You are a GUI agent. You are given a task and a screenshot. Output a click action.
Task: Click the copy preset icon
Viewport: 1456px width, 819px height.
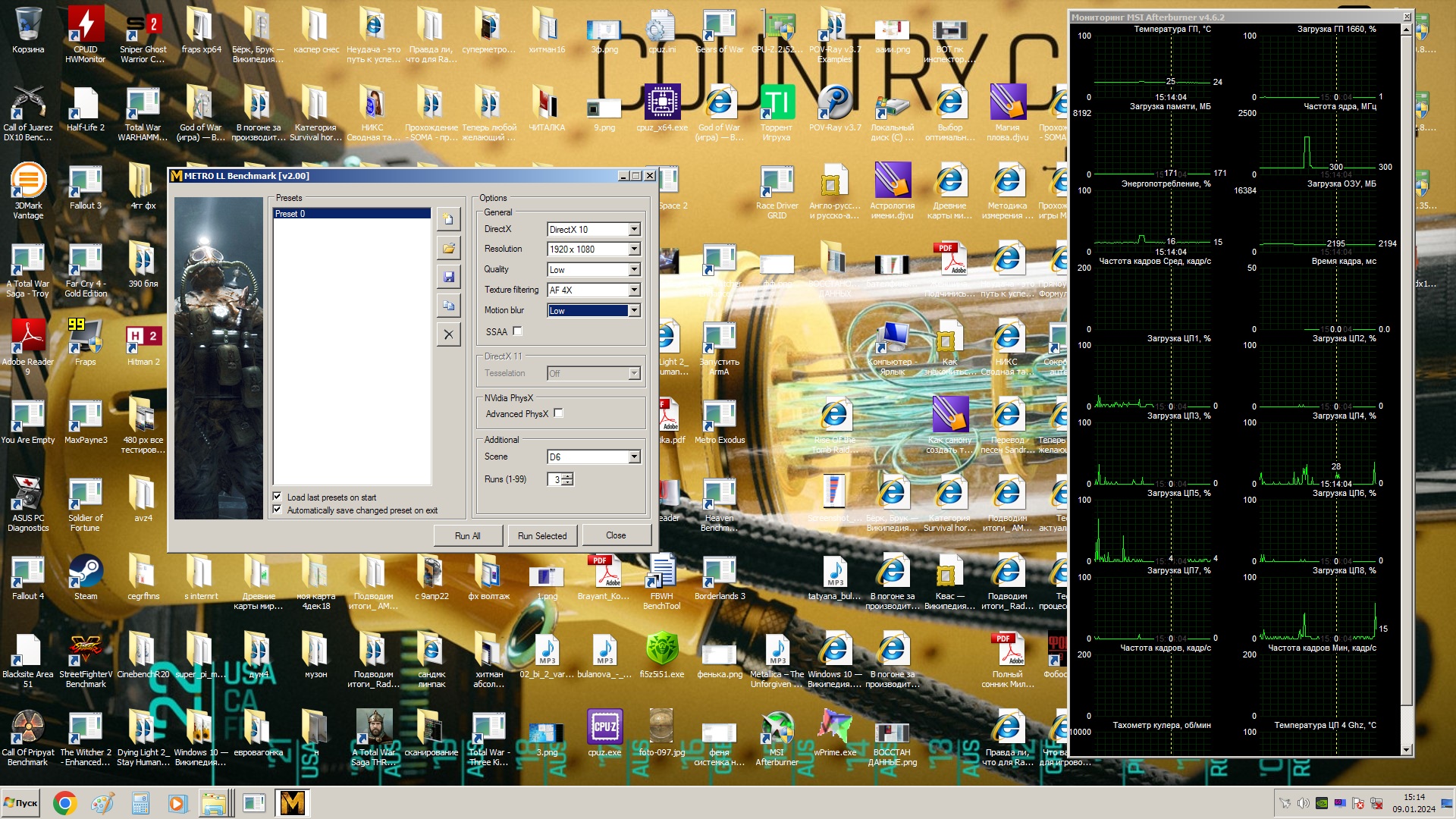tap(448, 306)
